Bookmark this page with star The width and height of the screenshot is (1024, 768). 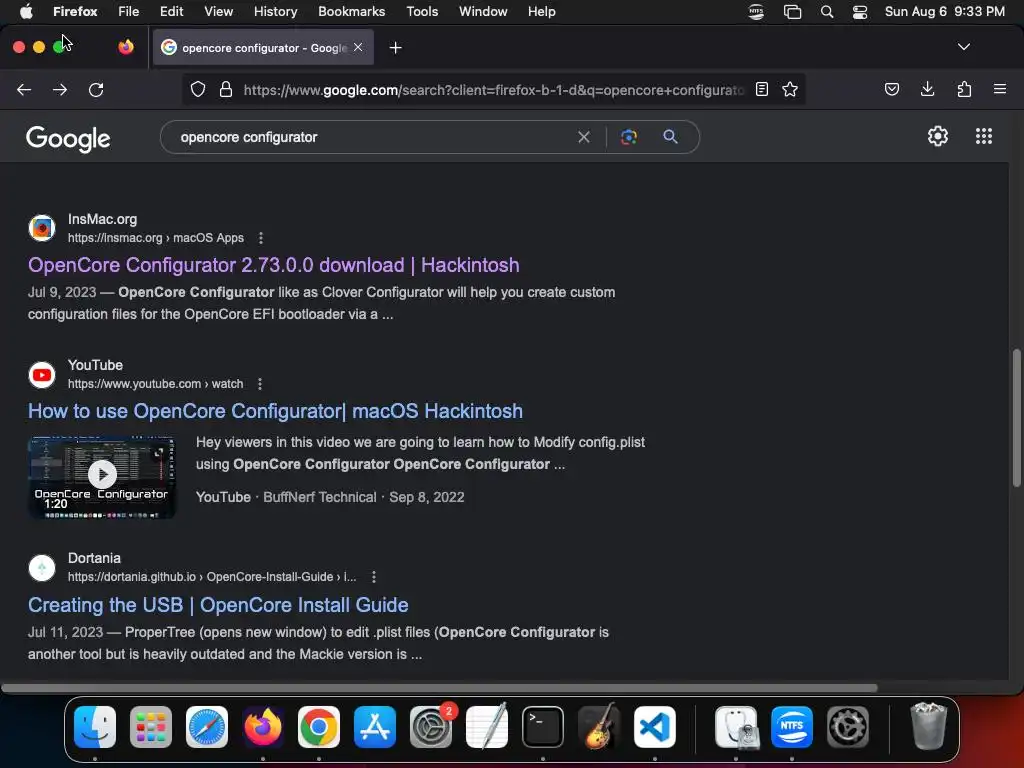pos(790,89)
